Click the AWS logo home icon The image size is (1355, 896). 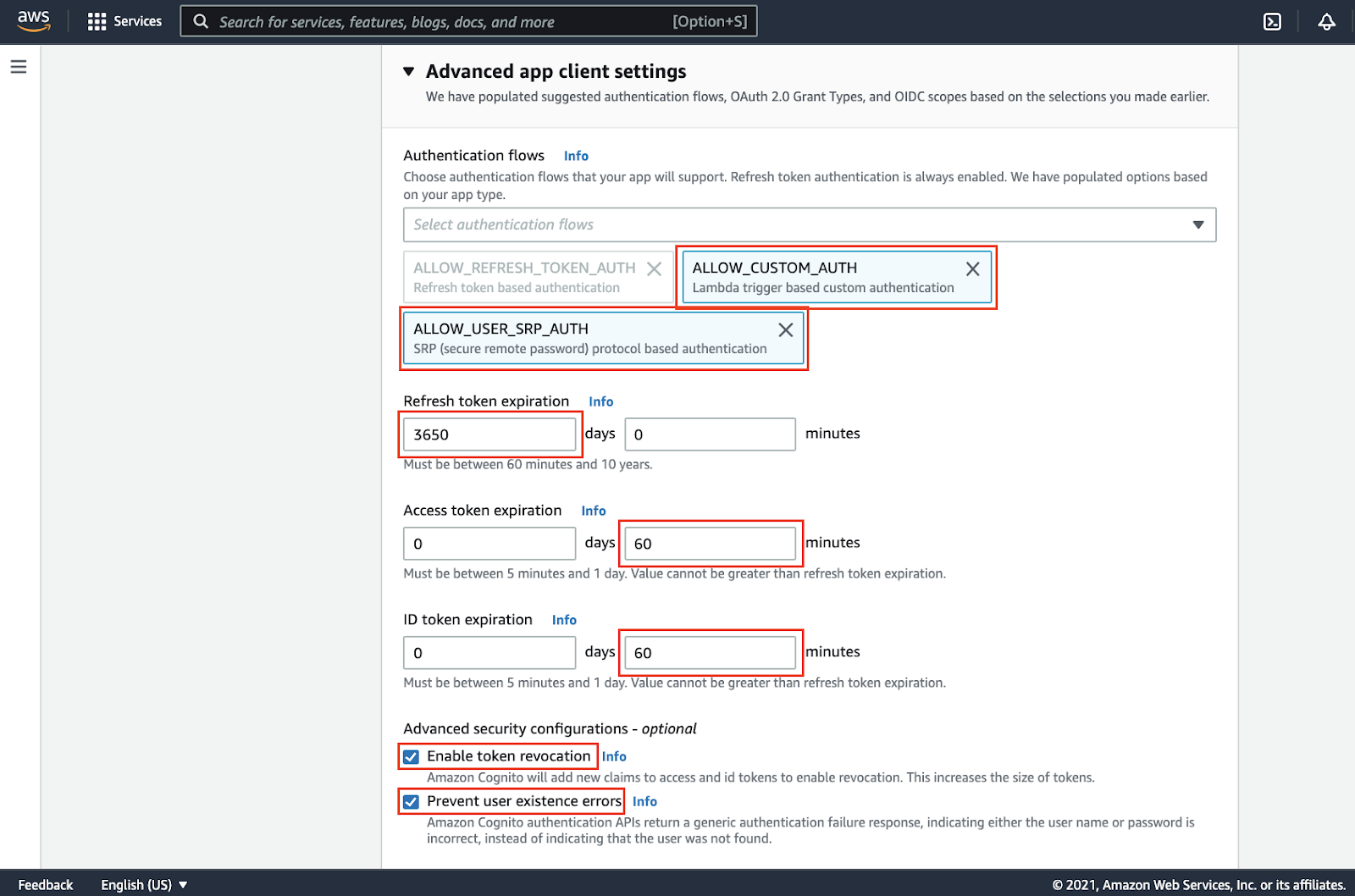(x=34, y=21)
